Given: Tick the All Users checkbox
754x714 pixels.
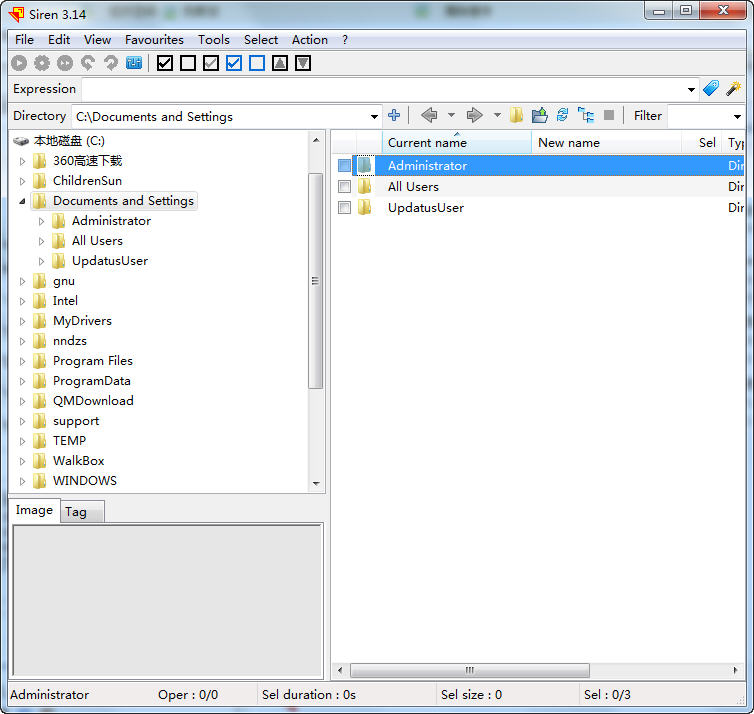Looking at the screenshot, I should pyautogui.click(x=344, y=187).
